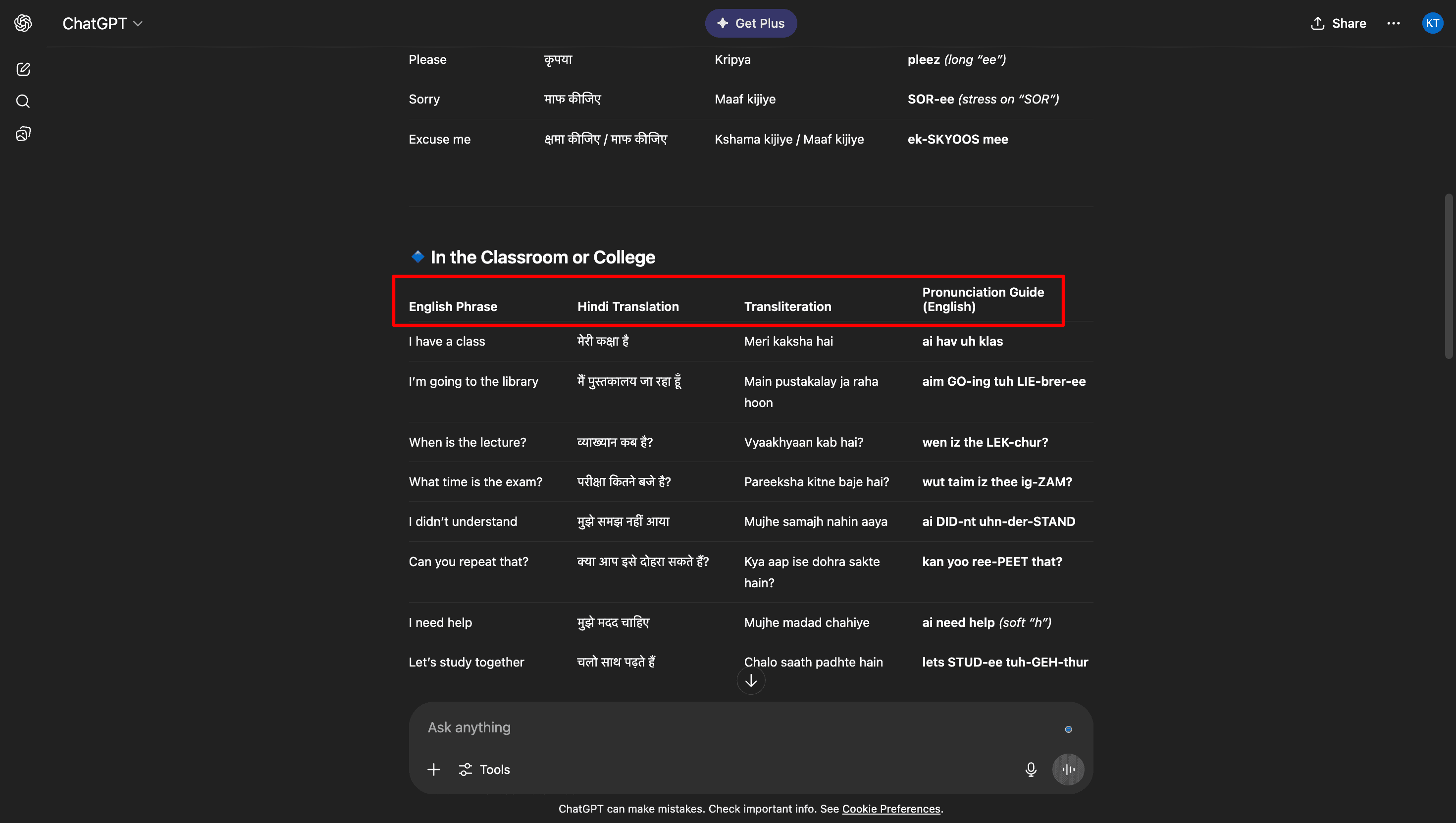The height and width of the screenshot is (823, 1456).
Task: Launch voice mode with the waveform button
Action: click(1068, 770)
